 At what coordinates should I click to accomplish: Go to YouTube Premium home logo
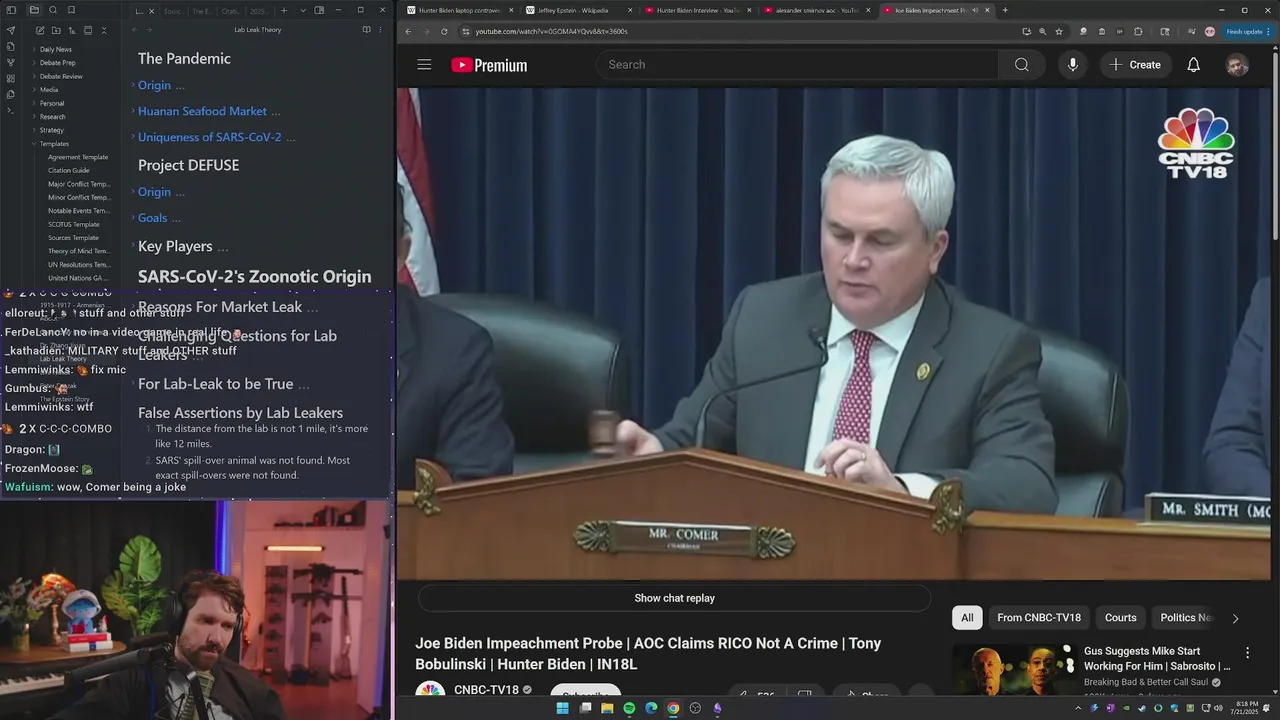pos(489,65)
